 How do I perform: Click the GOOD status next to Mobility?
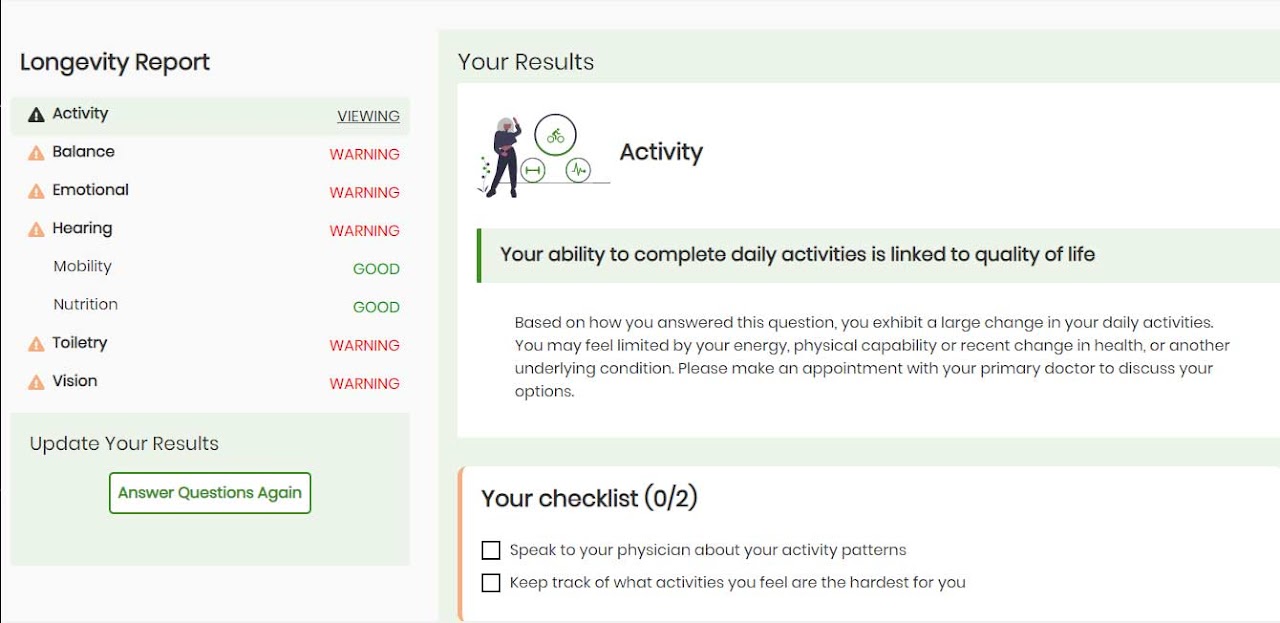376,269
